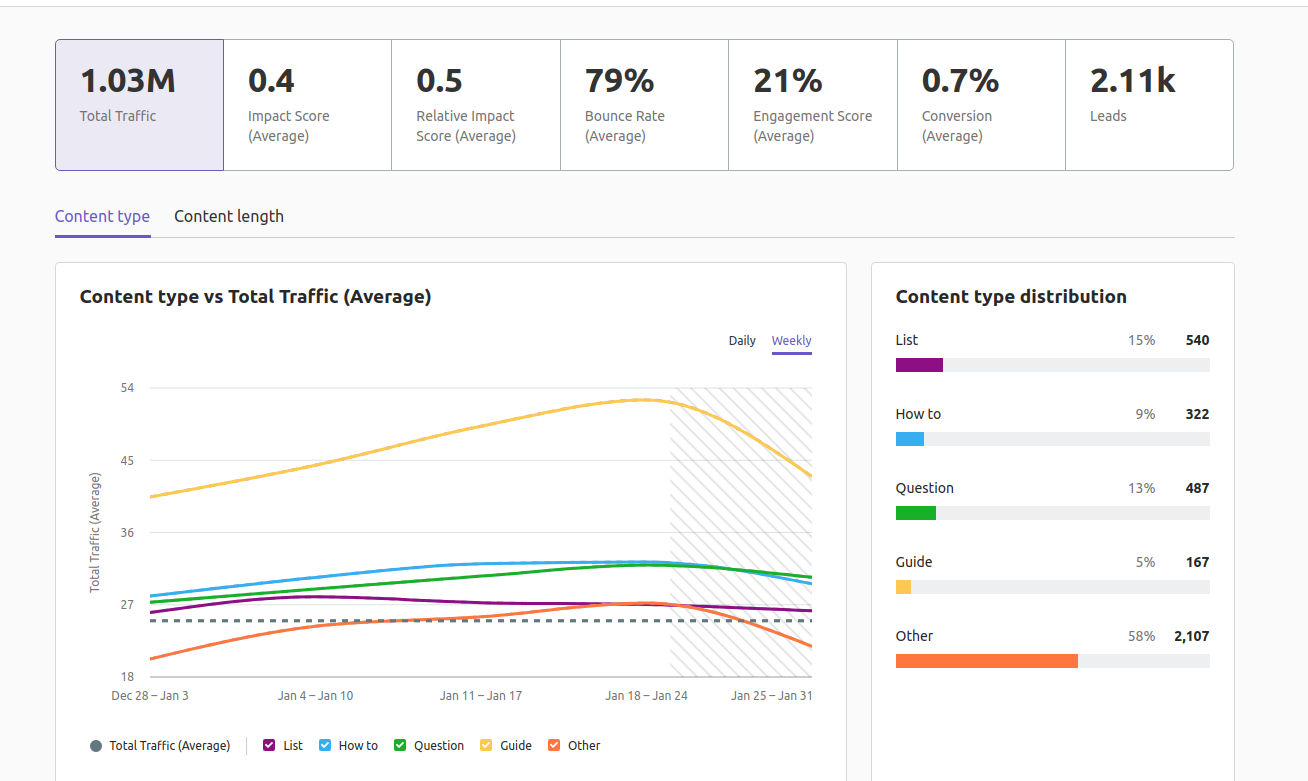1308x781 pixels.
Task: Click the orange Other distribution bar
Action: (x=986, y=661)
